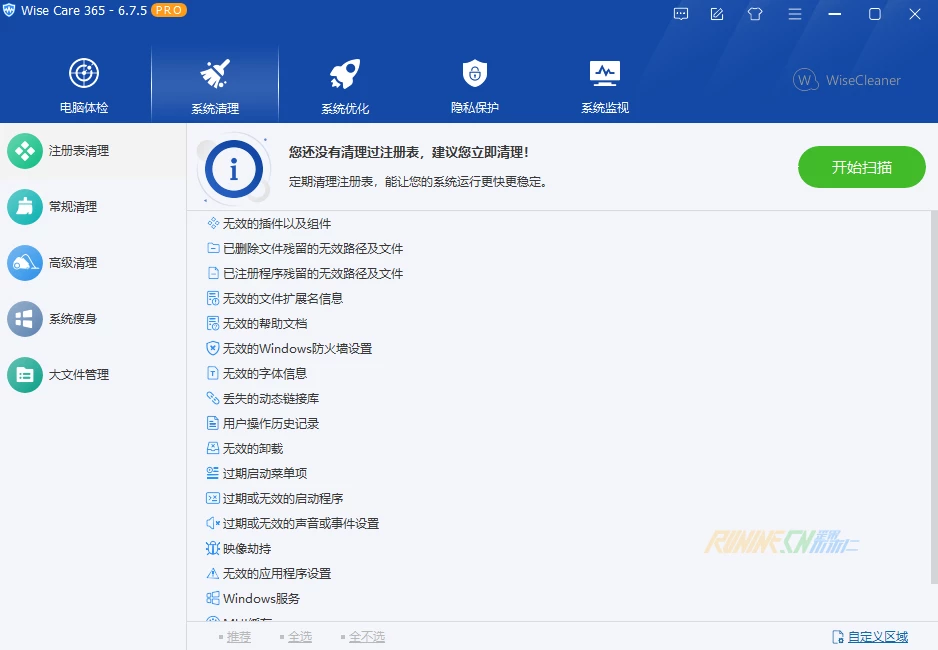Click the edit note icon in title bar
The width and height of the screenshot is (938, 650).
click(717, 14)
